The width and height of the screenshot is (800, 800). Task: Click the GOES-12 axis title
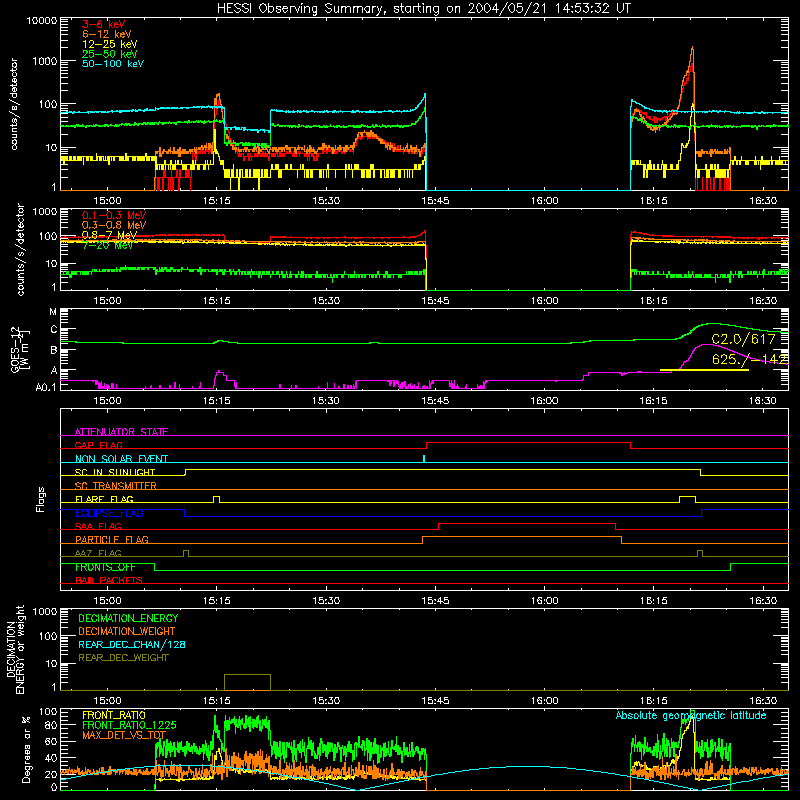click(20, 349)
